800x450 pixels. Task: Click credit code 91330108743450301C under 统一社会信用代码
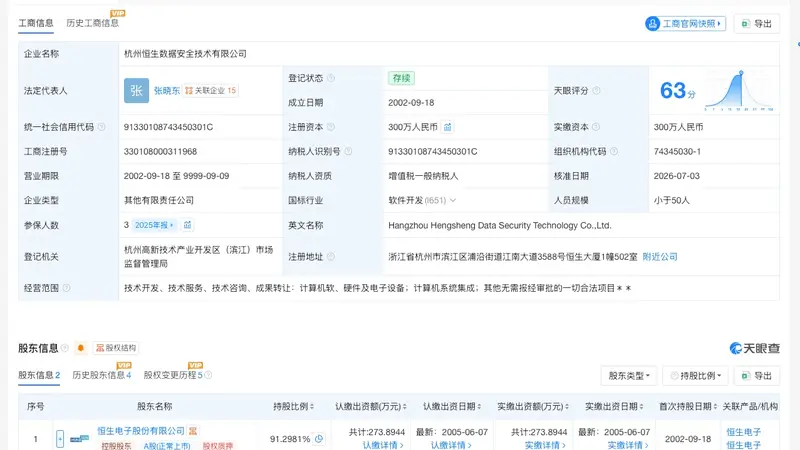(x=168, y=127)
